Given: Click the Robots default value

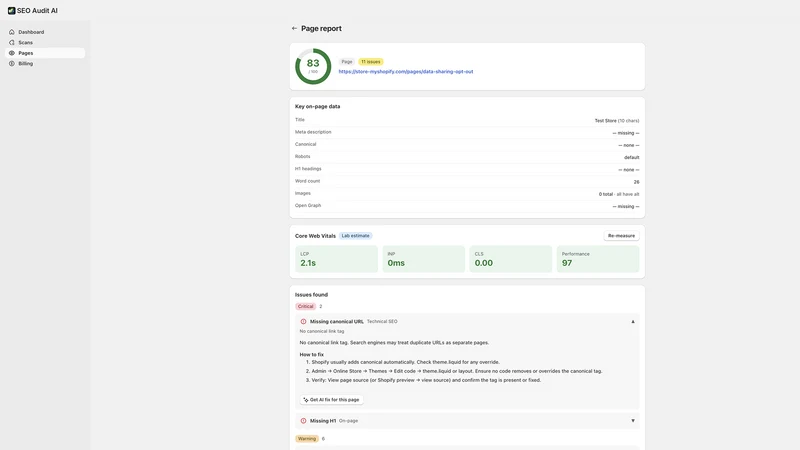Looking at the screenshot, I should [632, 158].
